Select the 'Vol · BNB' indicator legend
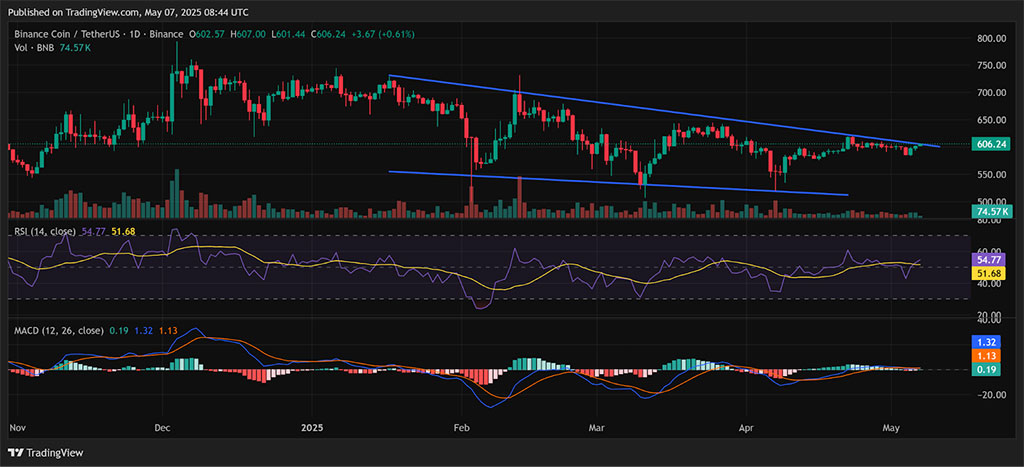Screen dimensions: 1024x467 point(33,47)
